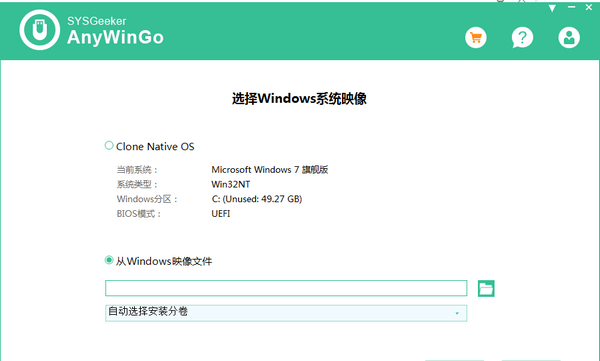600x361 pixels.
Task: Minimize the AnyWinGo window
Action: pos(571,7)
